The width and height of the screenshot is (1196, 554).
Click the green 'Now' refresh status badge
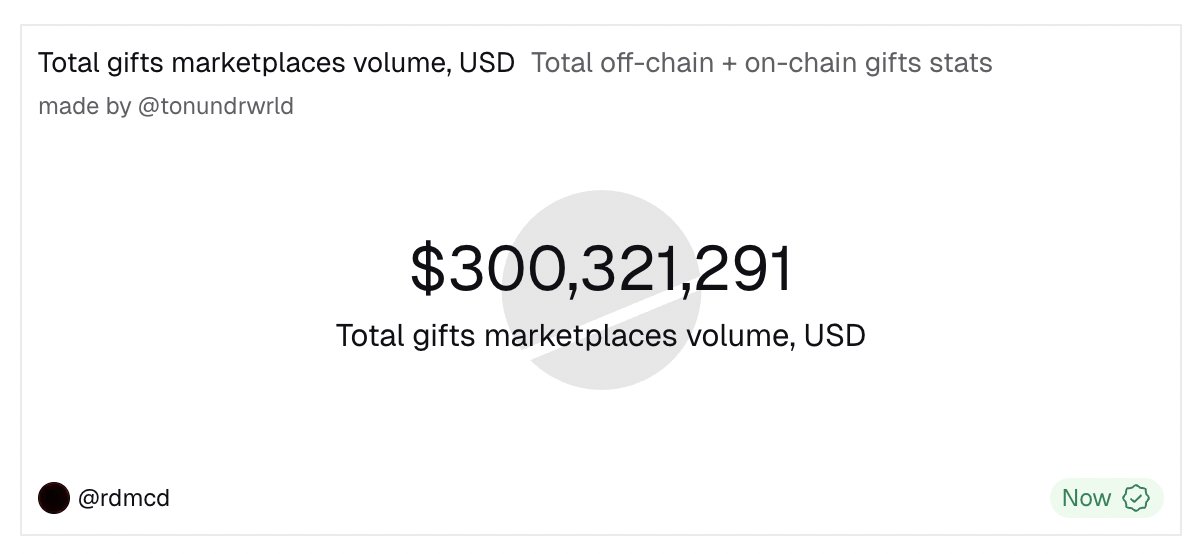tap(1106, 498)
